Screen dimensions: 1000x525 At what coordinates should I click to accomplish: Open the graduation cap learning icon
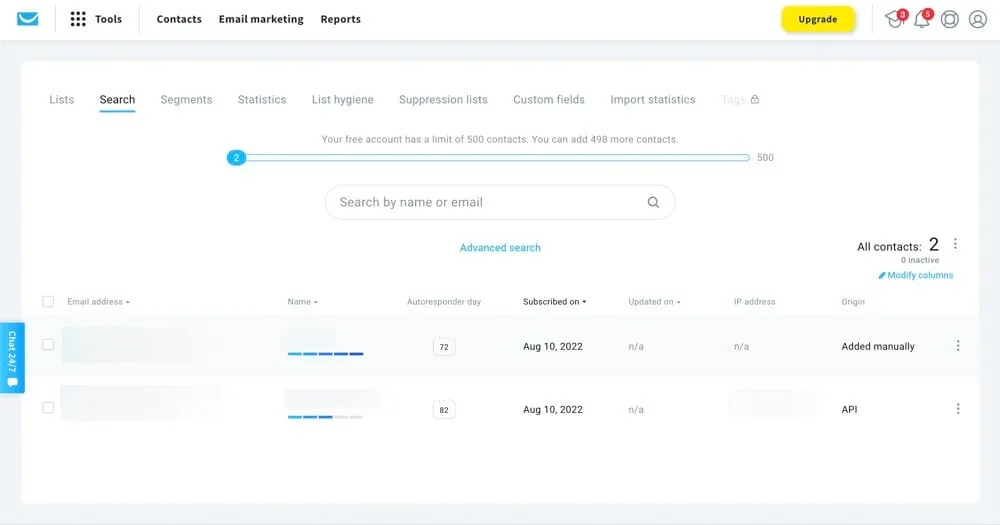tap(893, 19)
